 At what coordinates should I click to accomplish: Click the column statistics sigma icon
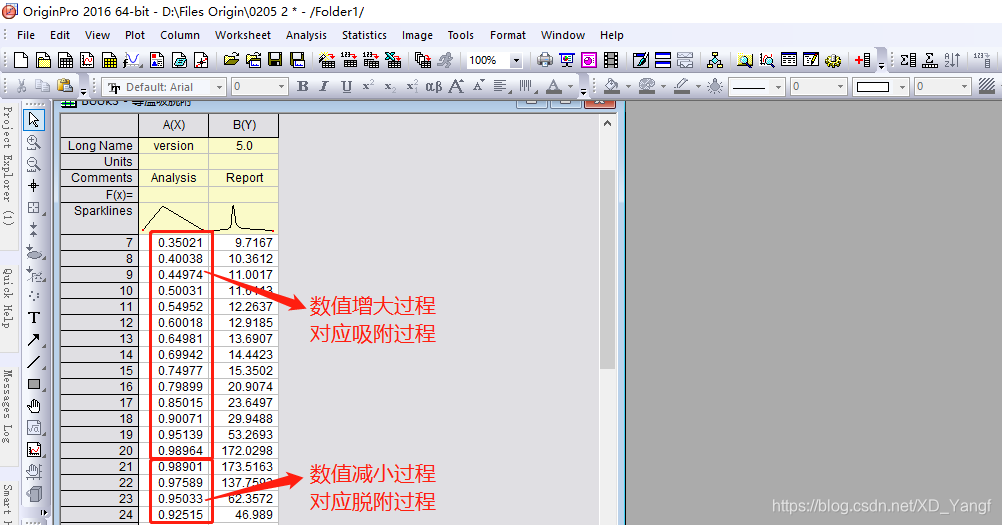pyautogui.click(x=908, y=60)
